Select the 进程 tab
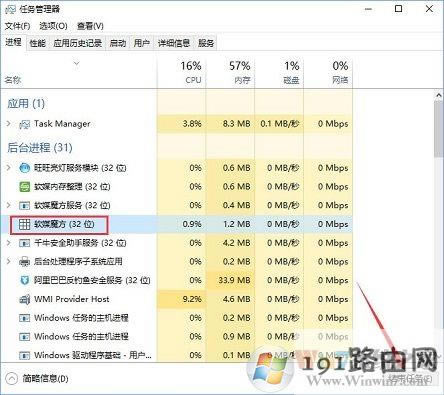The height and width of the screenshot is (395, 444). pyautogui.click(x=13, y=42)
